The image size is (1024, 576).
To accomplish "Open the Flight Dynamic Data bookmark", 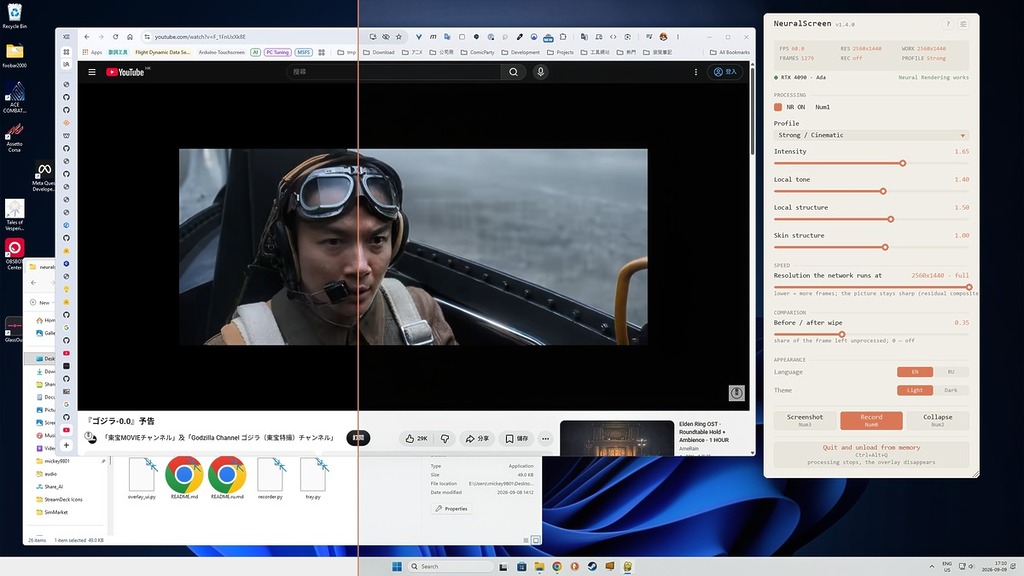I will click(x=163, y=52).
